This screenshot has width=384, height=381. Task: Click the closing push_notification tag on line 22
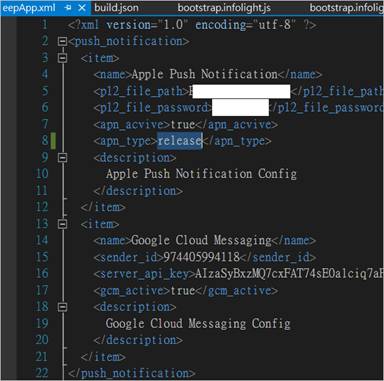coord(132,373)
